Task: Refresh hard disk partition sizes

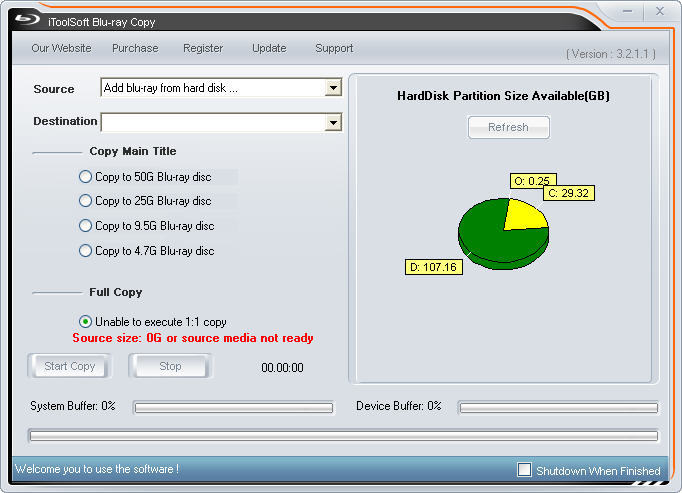Action: click(508, 127)
